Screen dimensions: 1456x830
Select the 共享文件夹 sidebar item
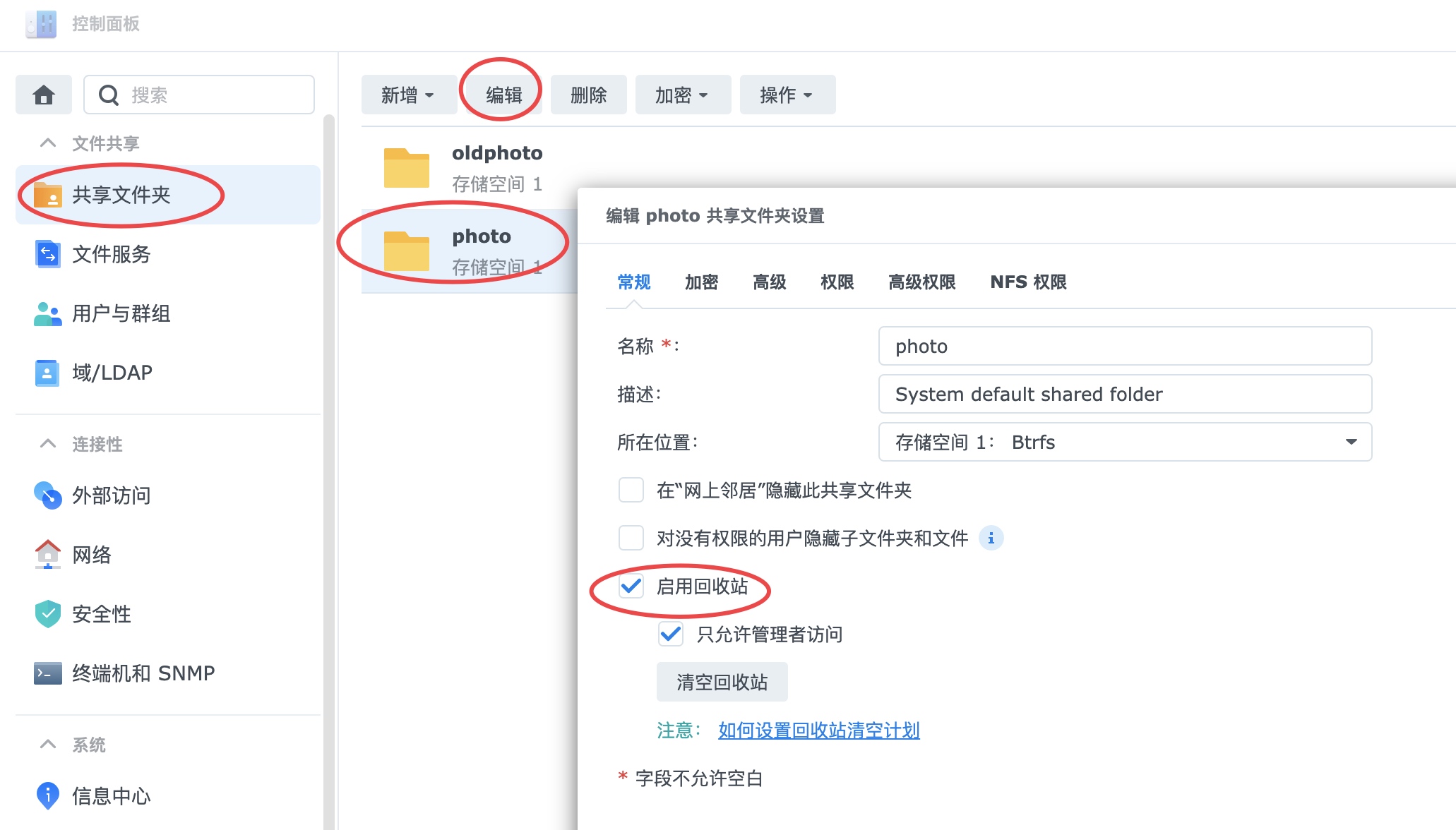(168, 195)
